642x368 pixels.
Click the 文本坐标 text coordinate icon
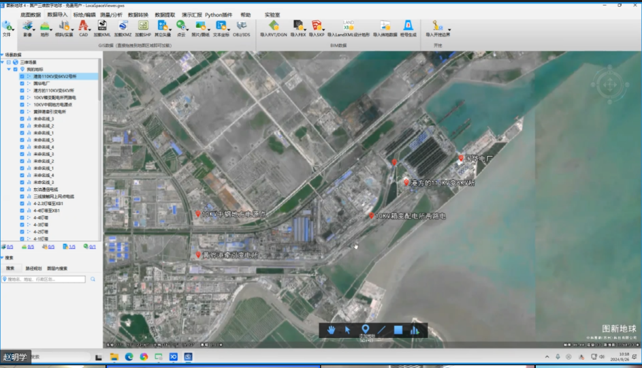pos(221,26)
